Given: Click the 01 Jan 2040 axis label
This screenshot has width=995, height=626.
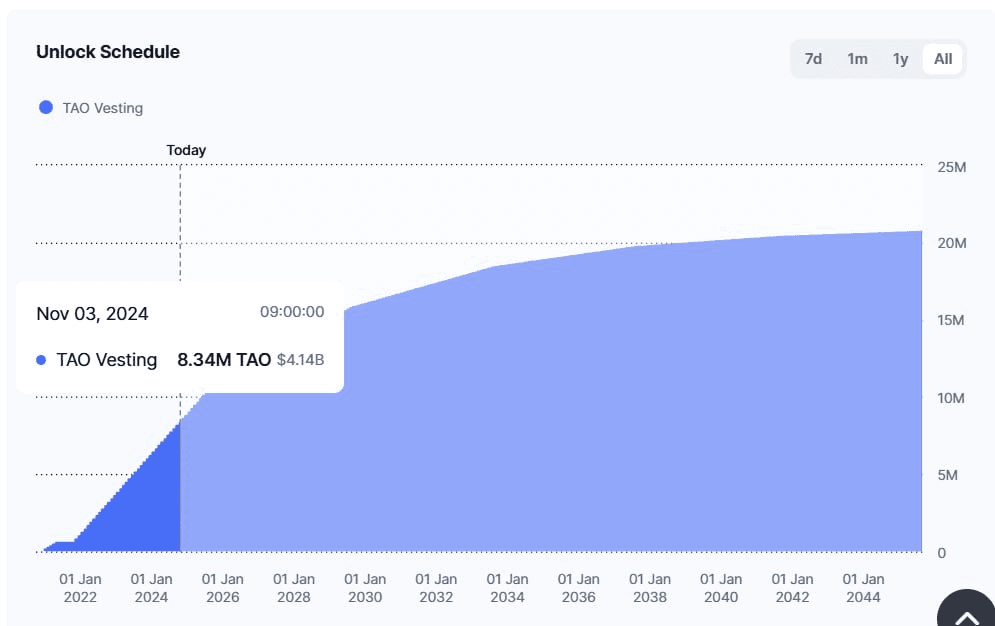Looking at the screenshot, I should click(721, 588).
